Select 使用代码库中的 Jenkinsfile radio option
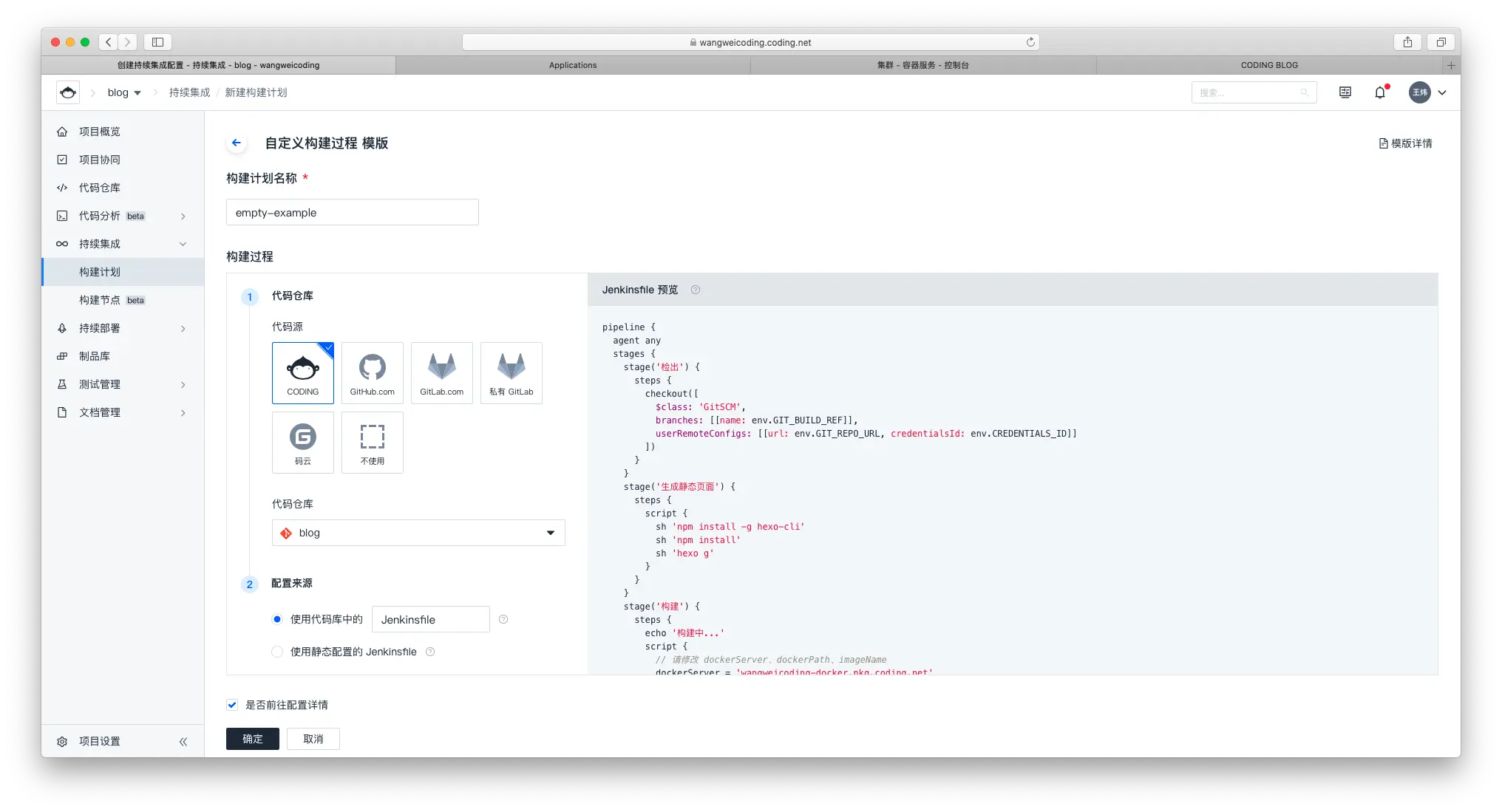Viewport: 1502px width, 812px height. click(x=277, y=619)
